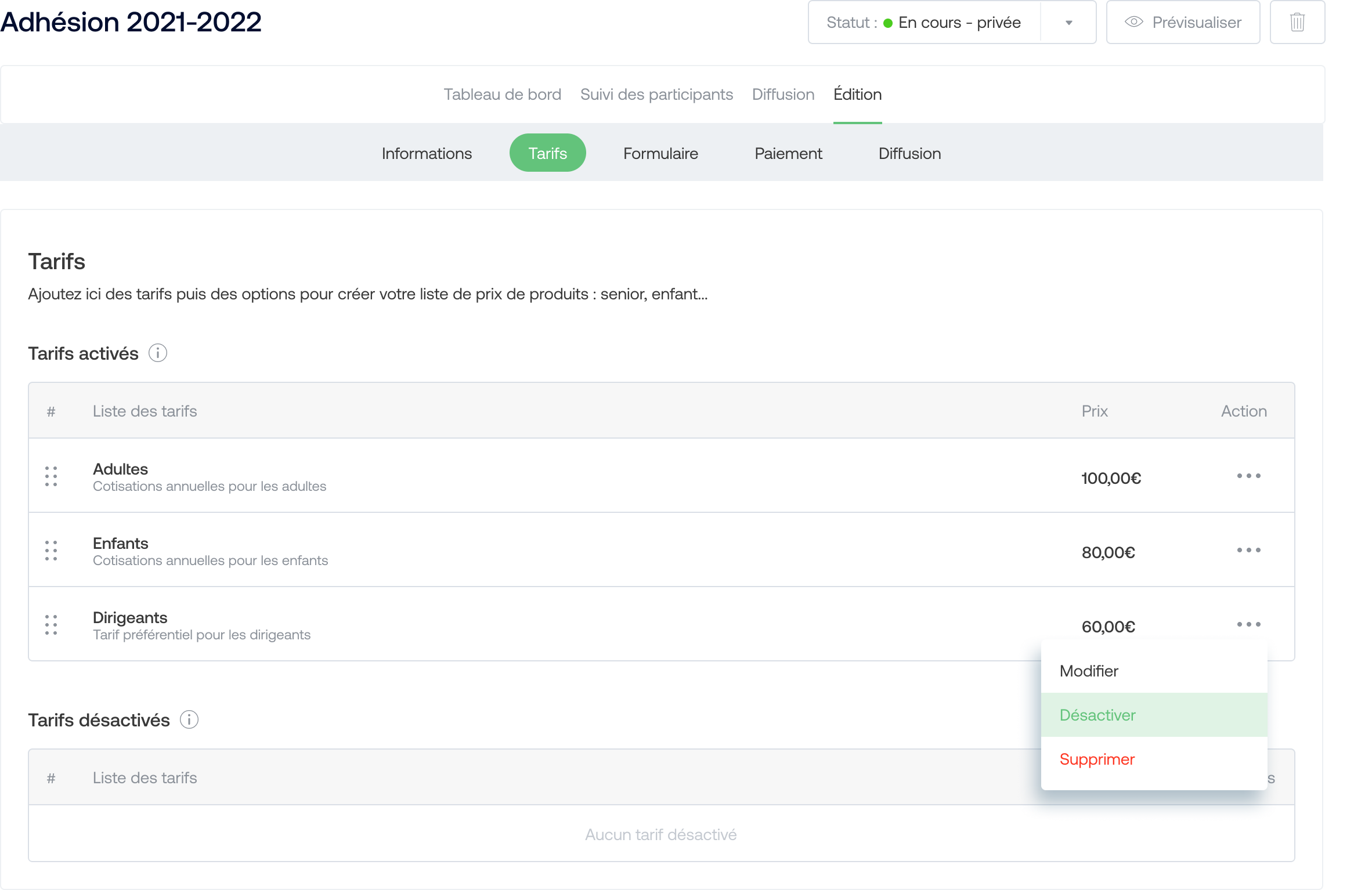Viewport: 1372px width, 890px height.
Task: Open info icon next to Tarifs désactivés
Action: click(189, 719)
